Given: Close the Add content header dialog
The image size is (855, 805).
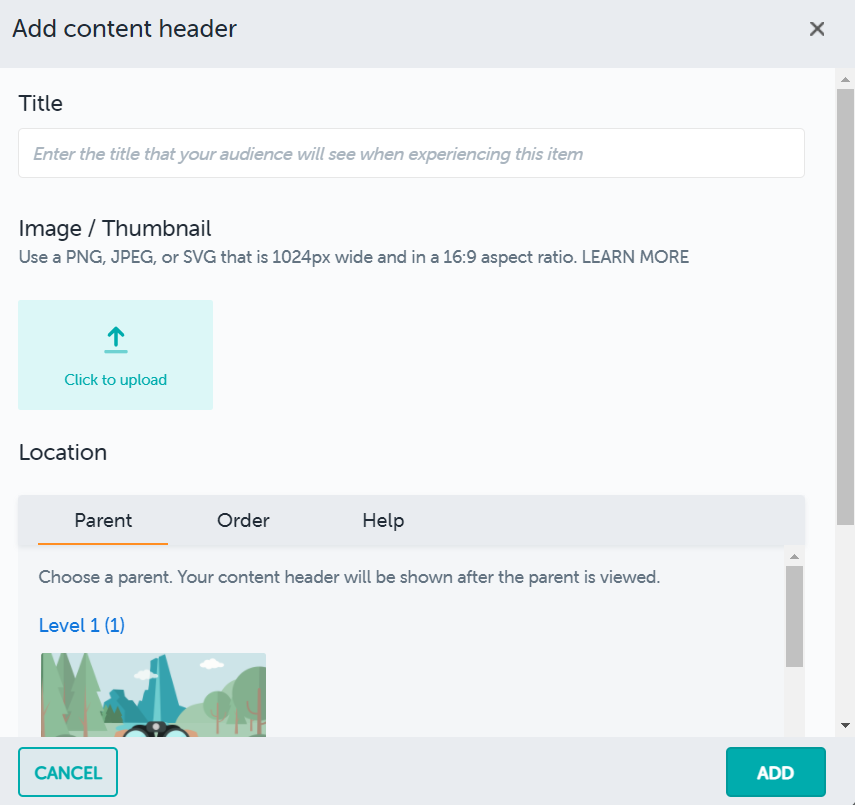Looking at the screenshot, I should coord(817,29).
